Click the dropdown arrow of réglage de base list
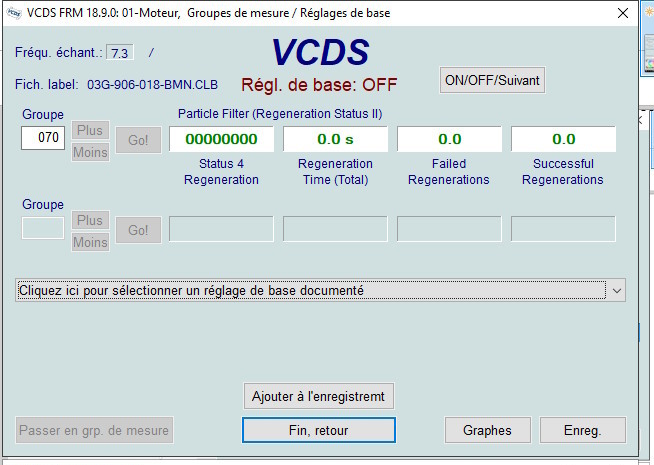Viewport: 654px width, 465px height. point(617,291)
